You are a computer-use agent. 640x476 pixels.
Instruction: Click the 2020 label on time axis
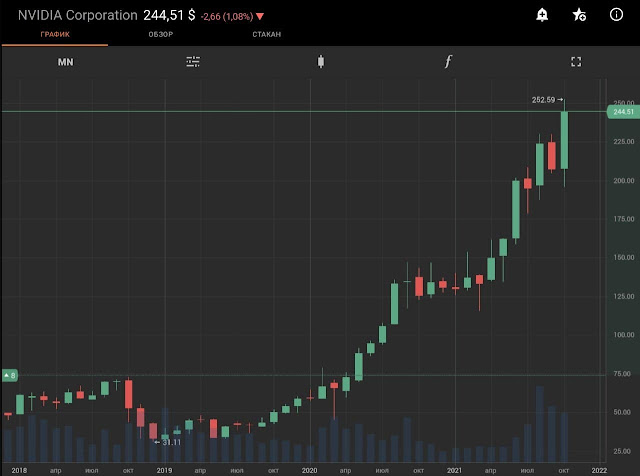click(x=309, y=470)
